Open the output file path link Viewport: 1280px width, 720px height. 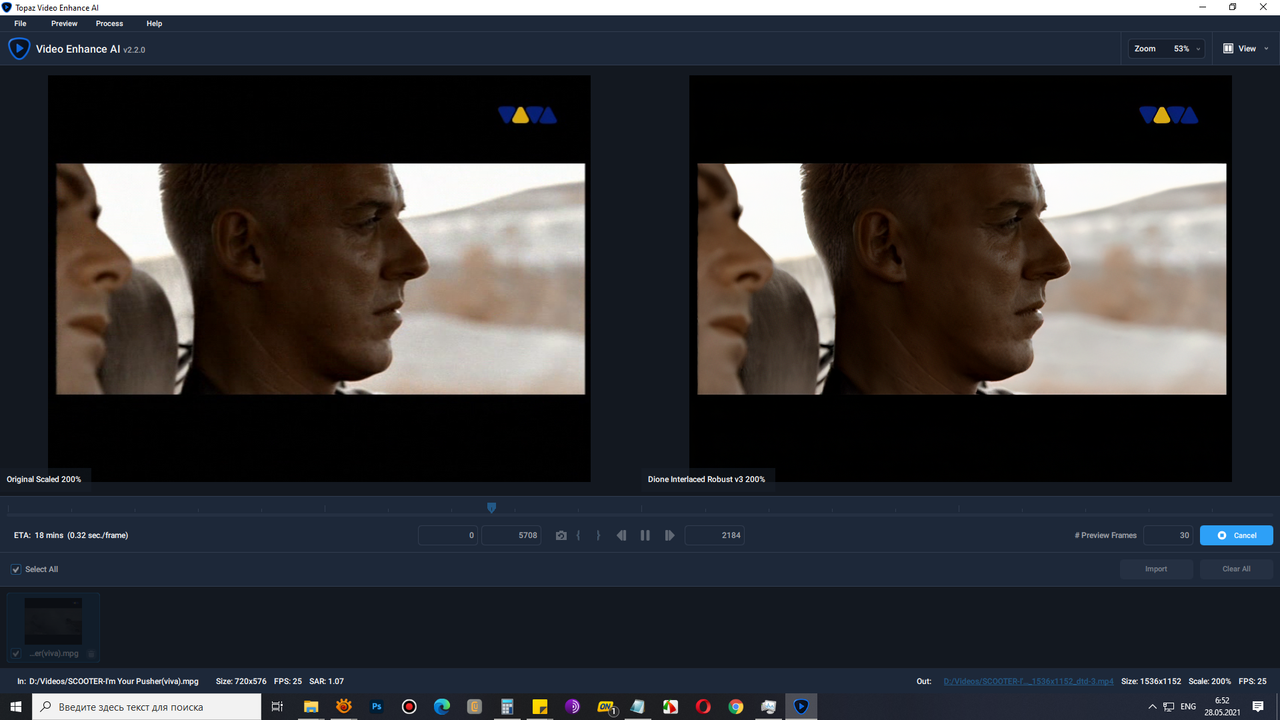(x=1028, y=681)
